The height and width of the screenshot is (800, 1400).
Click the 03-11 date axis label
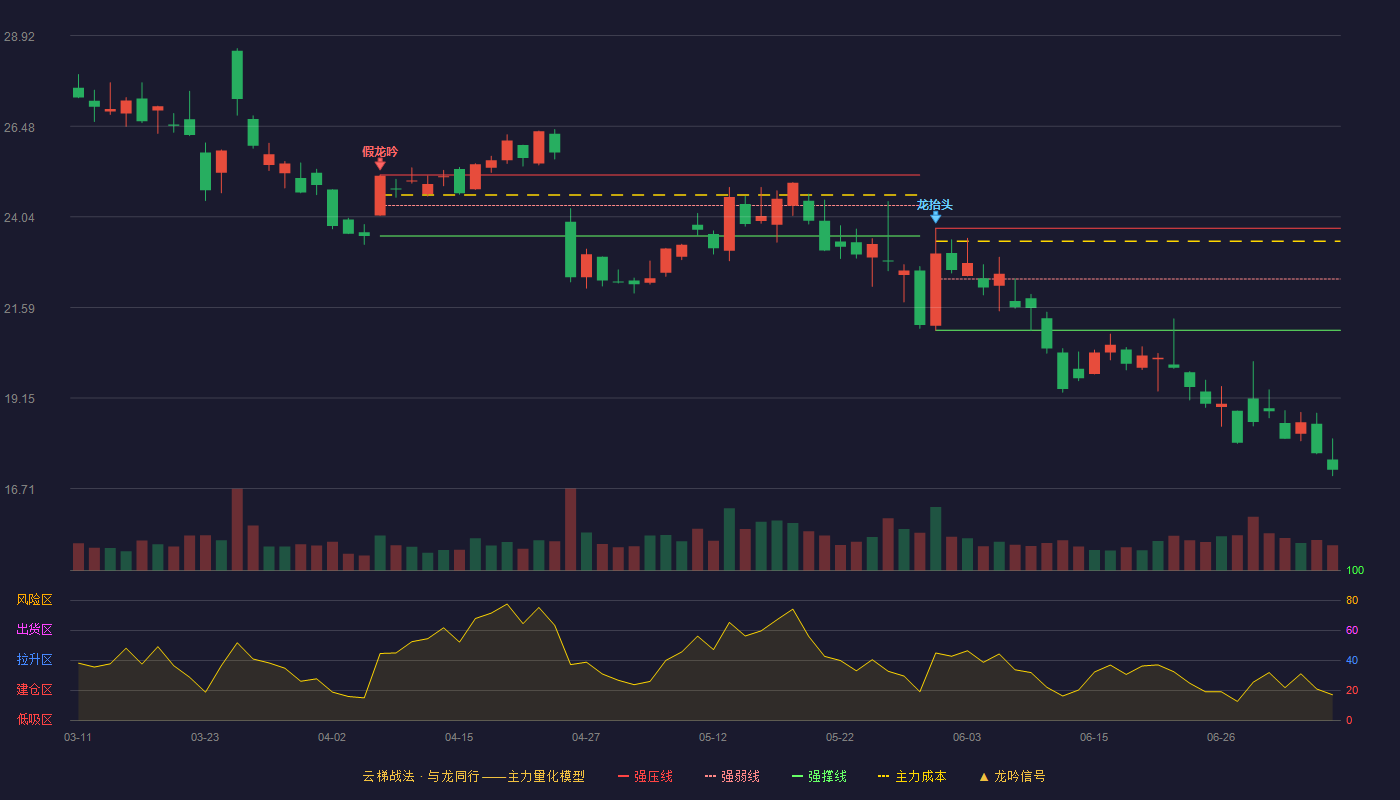(78, 737)
